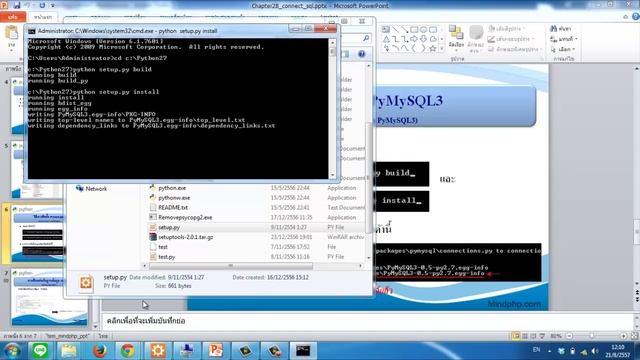Select the Down Arrow shape
The image size is (640, 360).
pyautogui.click(x=423, y=39)
